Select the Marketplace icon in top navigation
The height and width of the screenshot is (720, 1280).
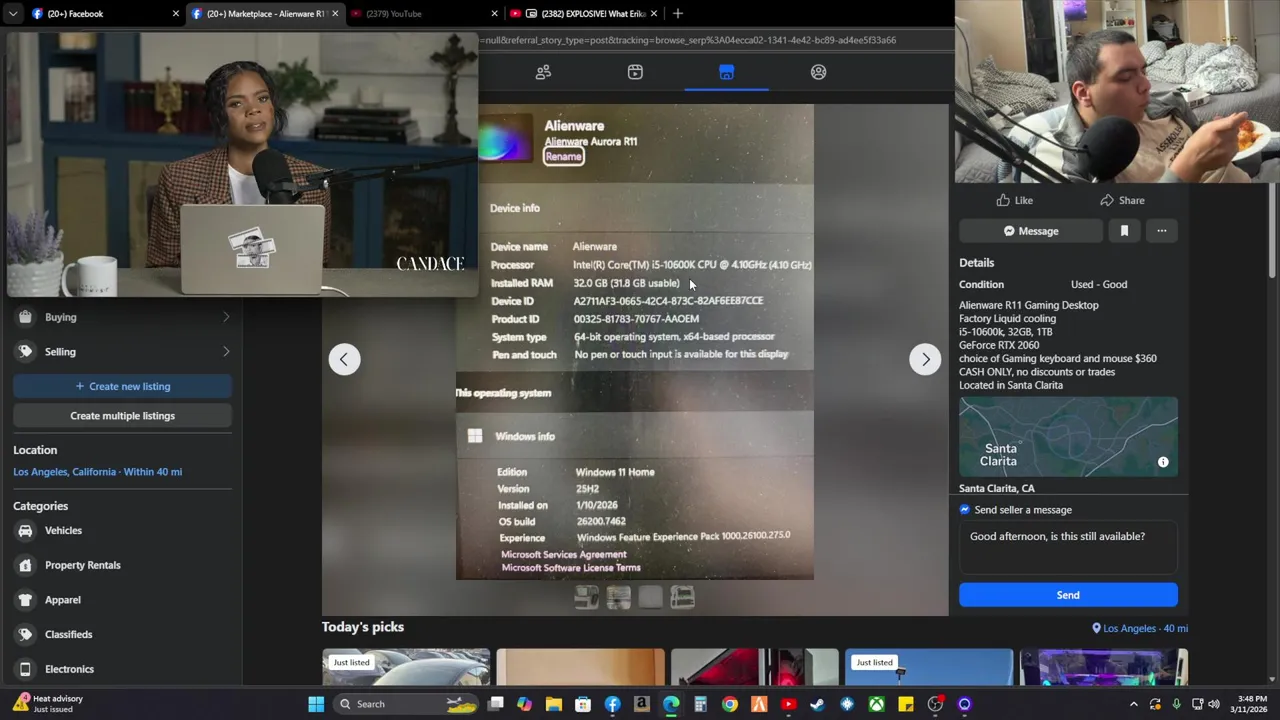tap(727, 72)
